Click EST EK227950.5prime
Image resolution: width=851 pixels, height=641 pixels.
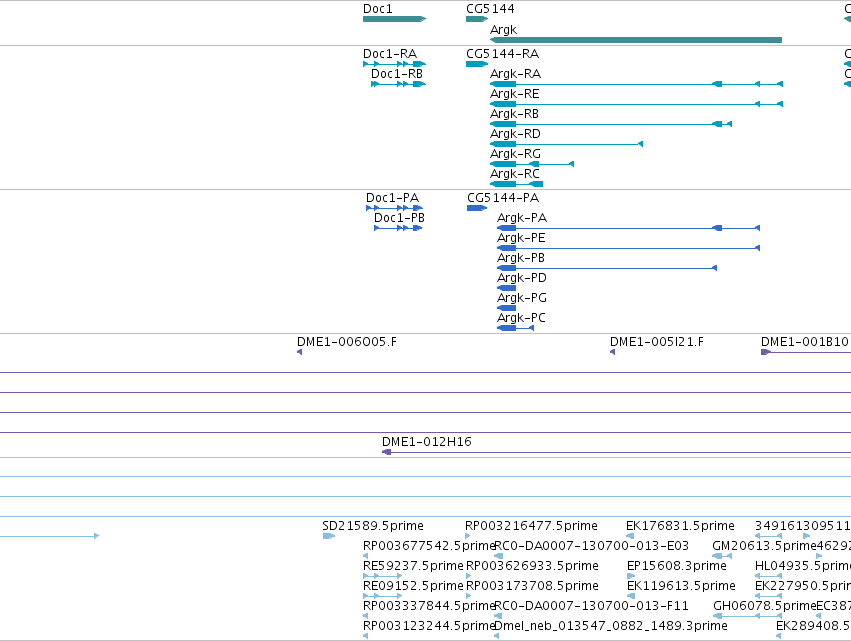pyautogui.click(x=769, y=596)
